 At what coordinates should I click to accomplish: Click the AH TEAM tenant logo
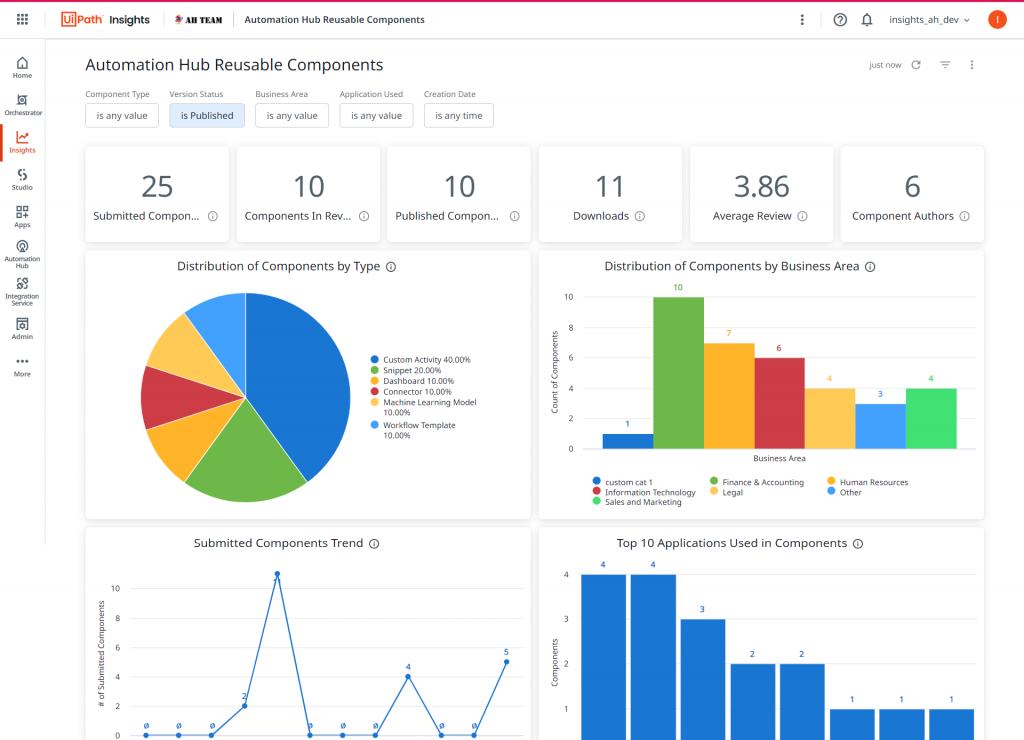point(198,20)
